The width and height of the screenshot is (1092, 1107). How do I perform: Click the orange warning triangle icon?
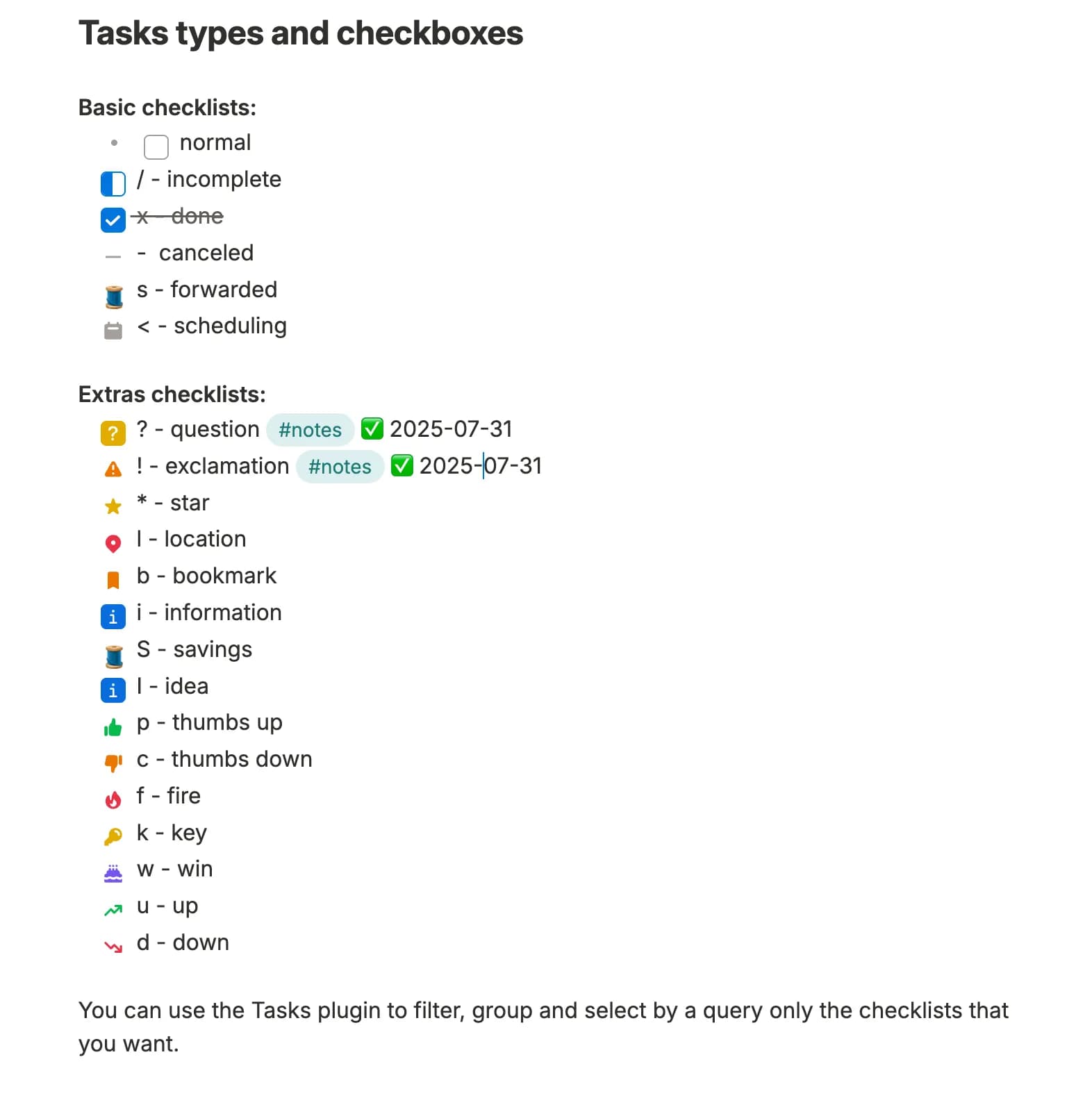coord(113,470)
